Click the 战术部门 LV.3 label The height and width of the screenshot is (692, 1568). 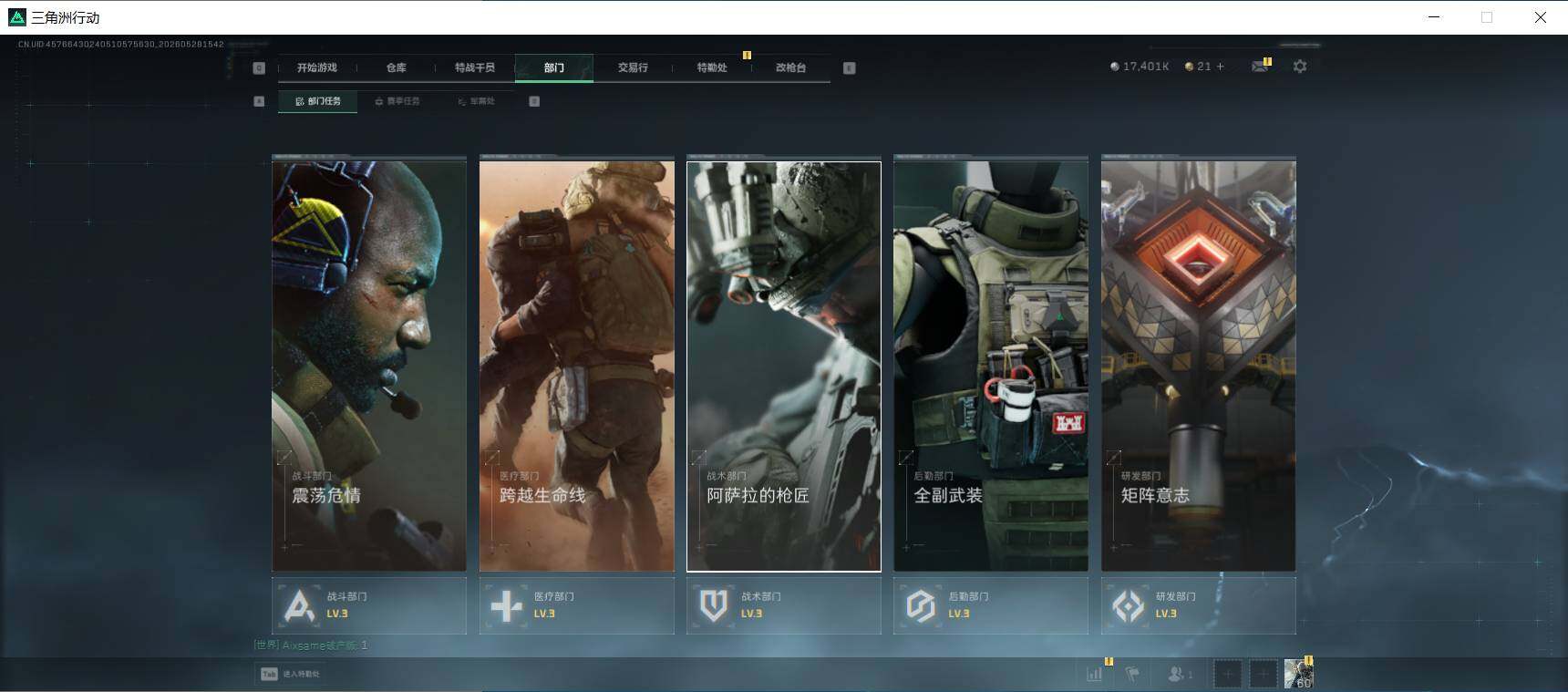751,614
